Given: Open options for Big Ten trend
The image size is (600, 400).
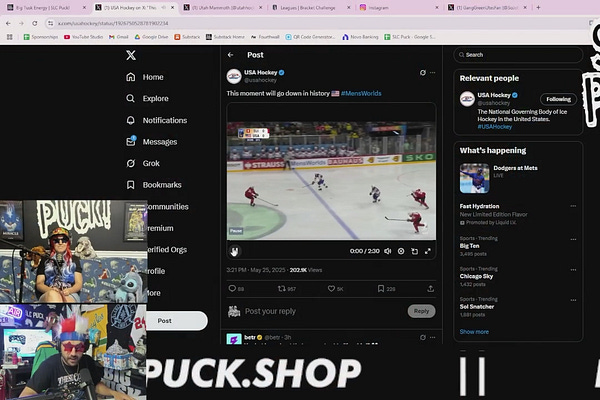Looking at the screenshot, I should pos(573,239).
